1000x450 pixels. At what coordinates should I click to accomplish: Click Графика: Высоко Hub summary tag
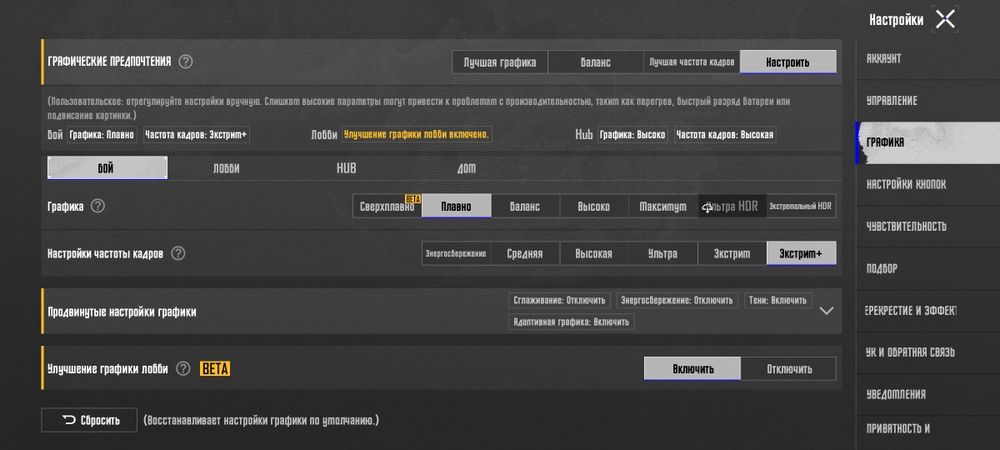tap(633, 135)
